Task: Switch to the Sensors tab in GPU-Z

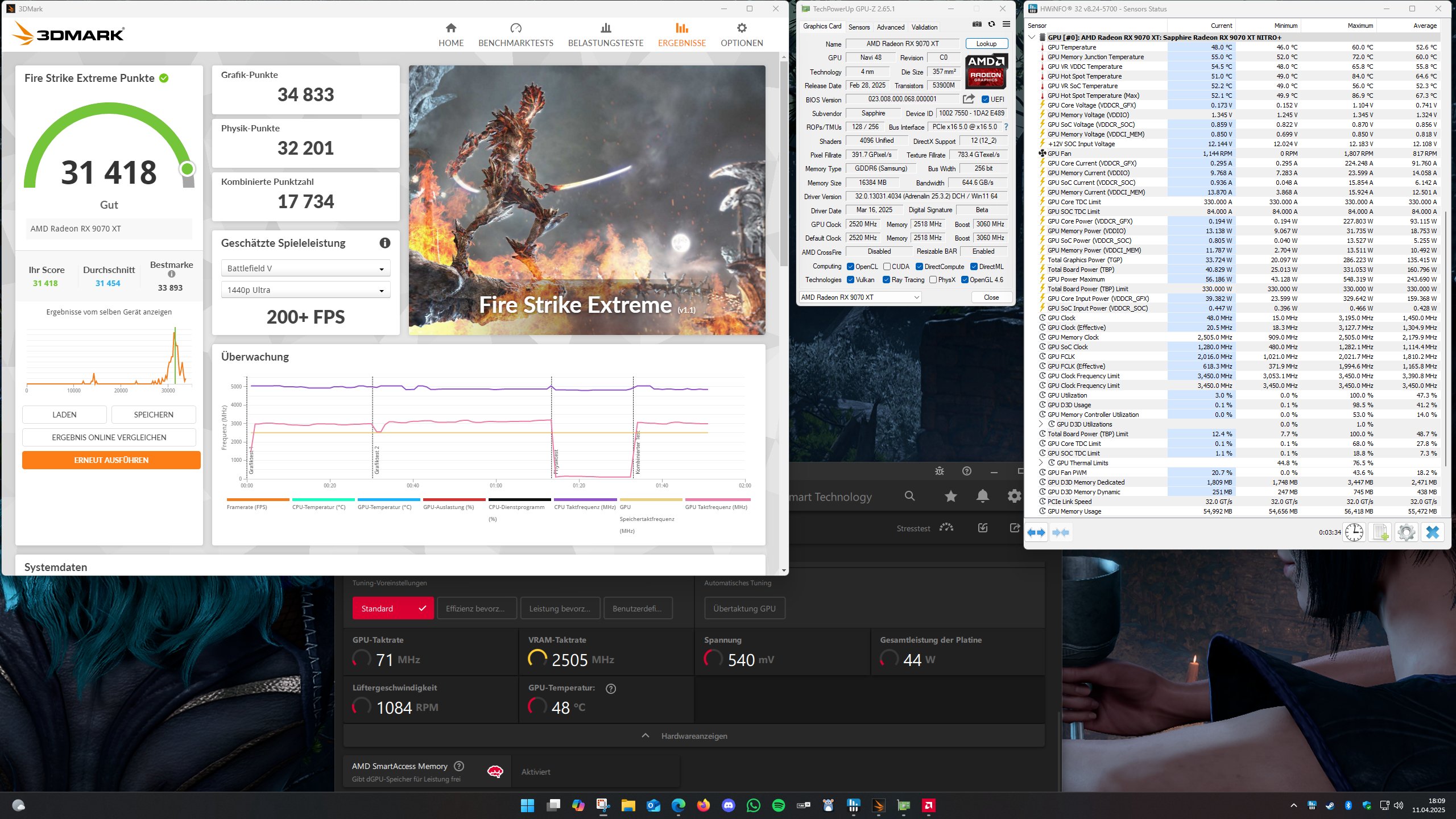Action: pos(859,27)
